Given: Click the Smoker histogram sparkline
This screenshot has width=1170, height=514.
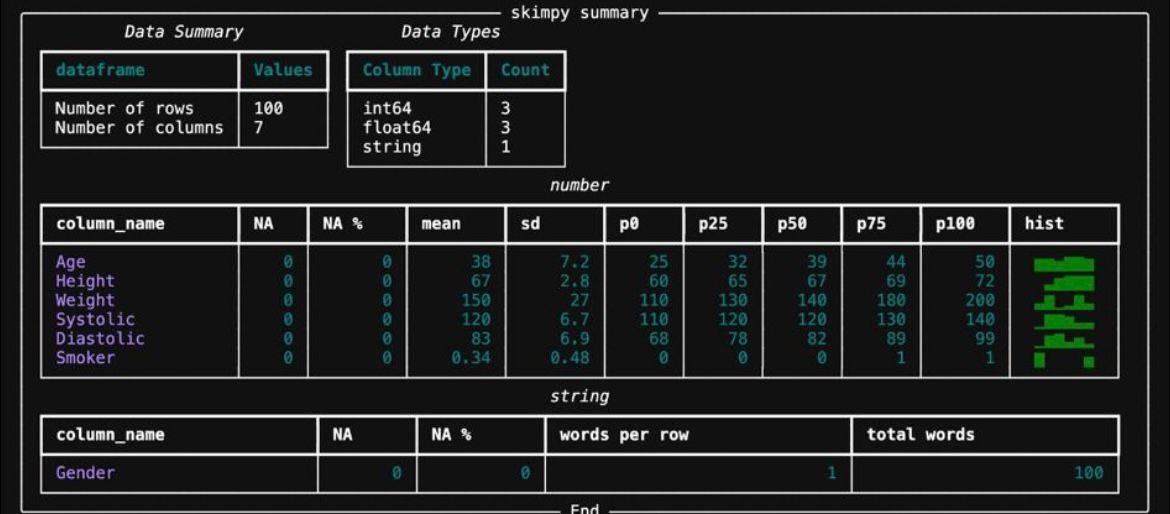Looking at the screenshot, I should point(1064,360).
